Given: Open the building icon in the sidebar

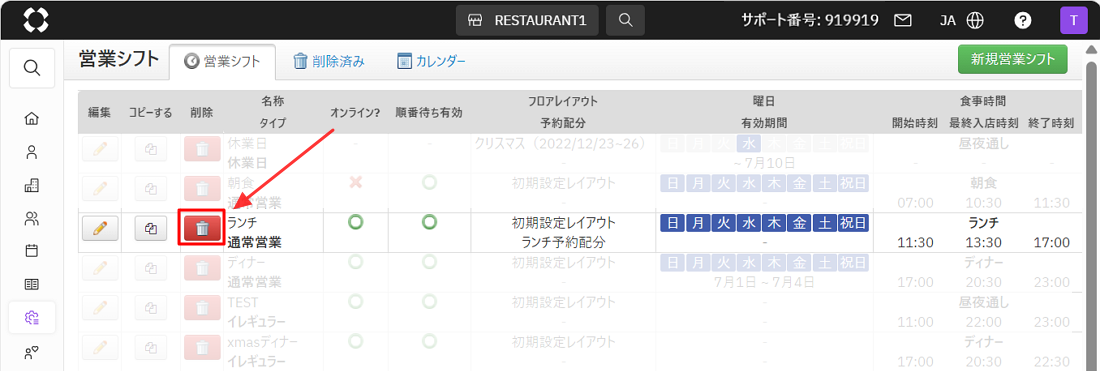Looking at the screenshot, I should [32, 185].
